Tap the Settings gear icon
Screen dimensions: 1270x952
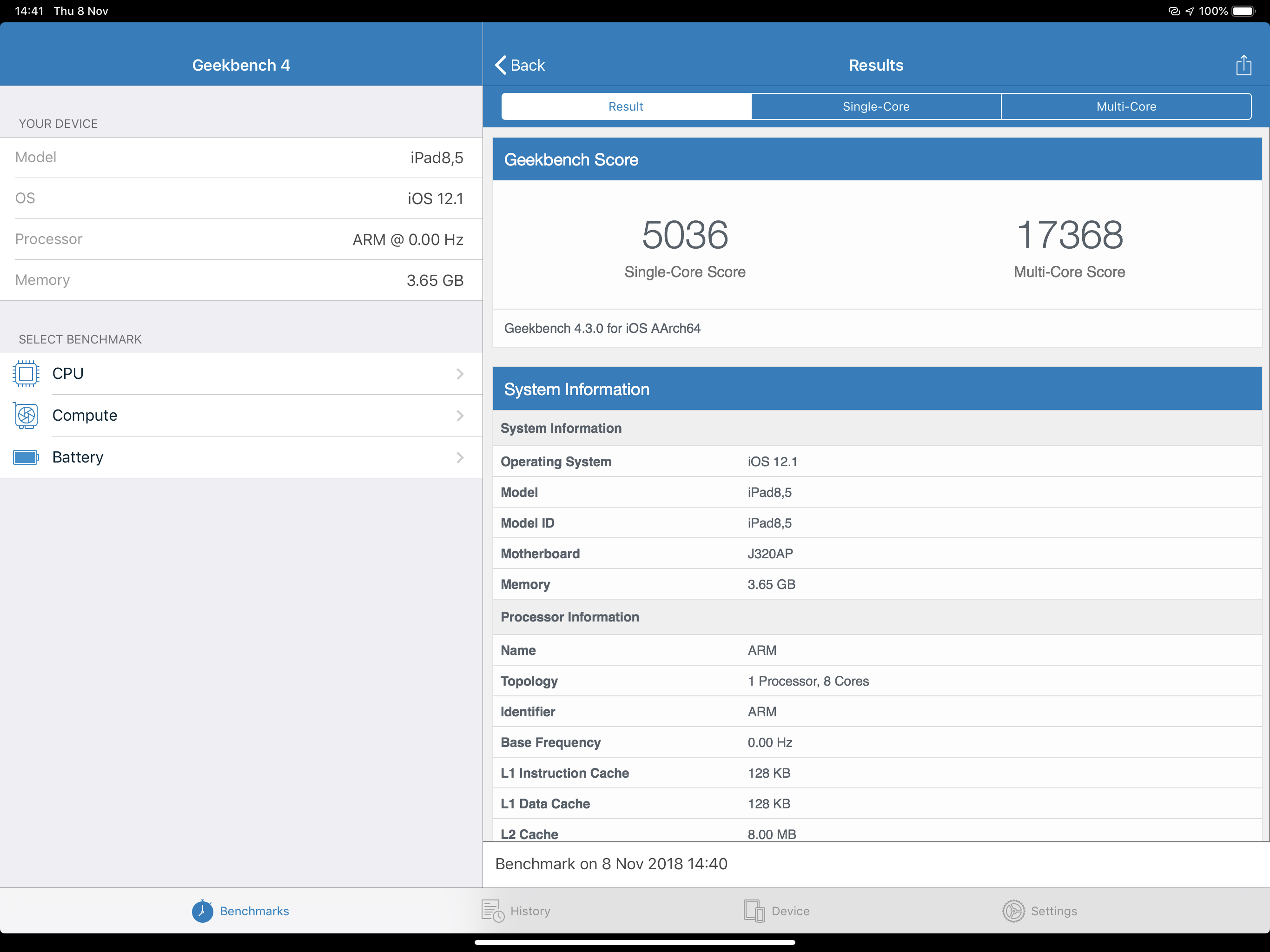(x=1013, y=911)
